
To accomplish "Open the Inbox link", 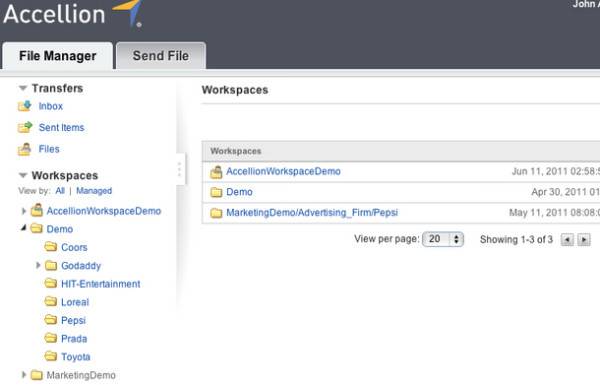I will [x=51, y=106].
